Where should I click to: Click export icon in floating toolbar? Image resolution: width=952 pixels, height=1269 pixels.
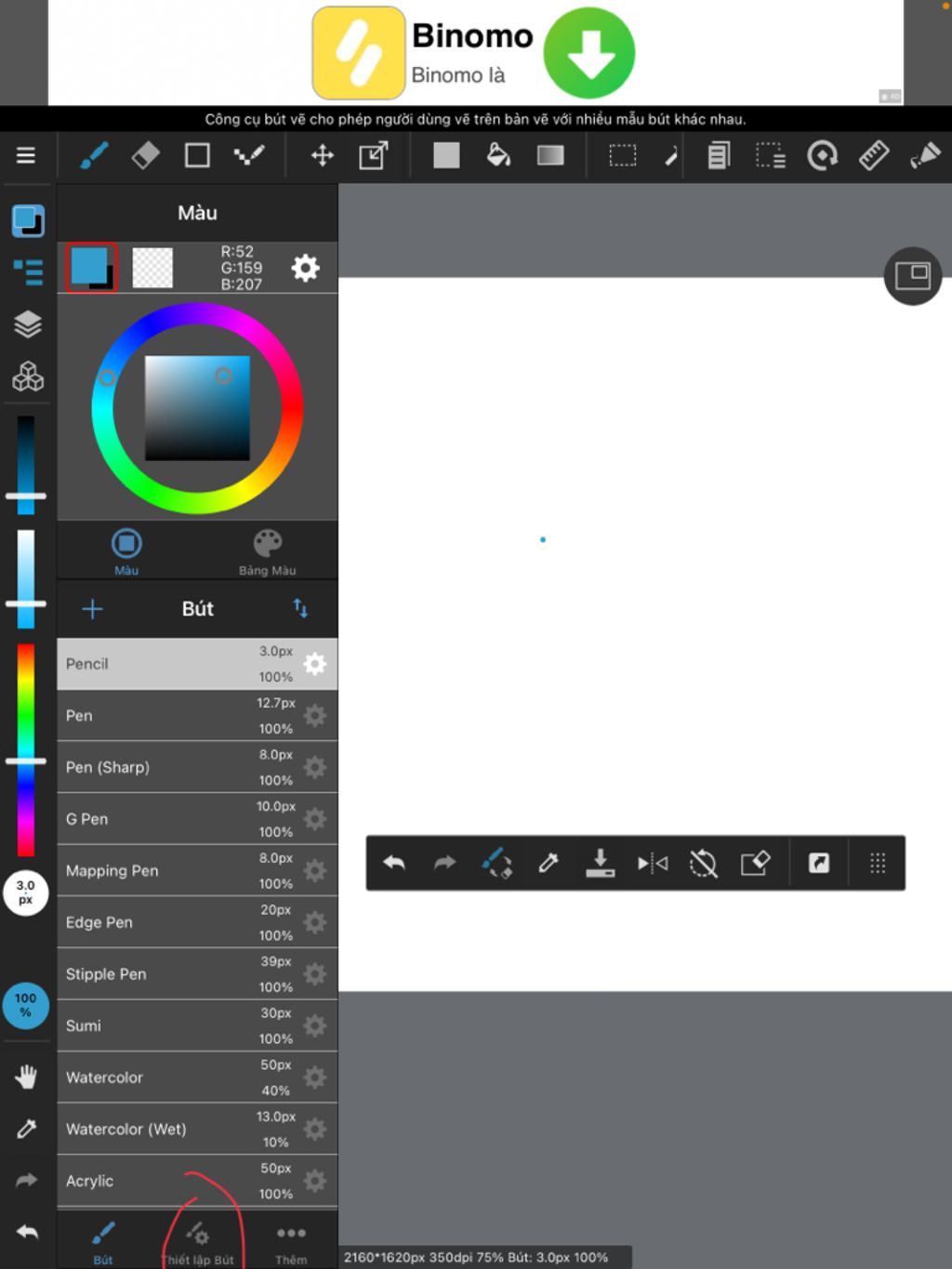click(819, 864)
